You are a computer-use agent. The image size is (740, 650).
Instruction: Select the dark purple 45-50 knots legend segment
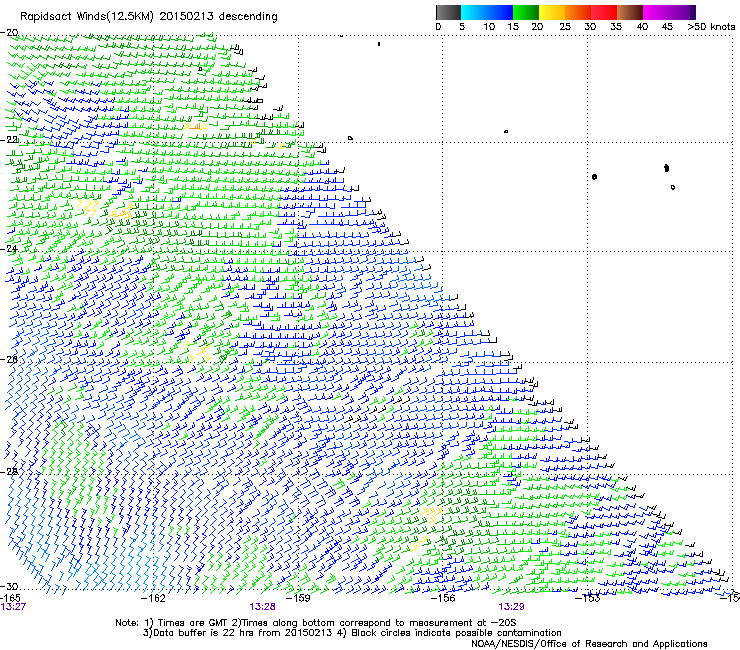point(682,13)
